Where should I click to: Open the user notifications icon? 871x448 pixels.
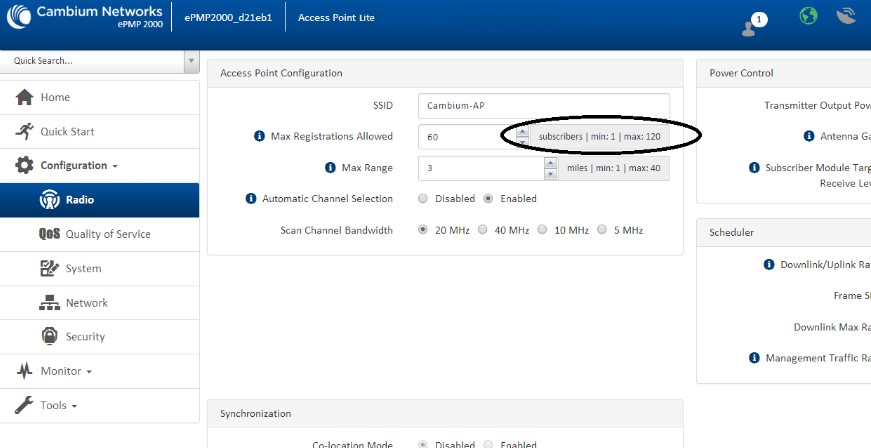click(x=754, y=25)
